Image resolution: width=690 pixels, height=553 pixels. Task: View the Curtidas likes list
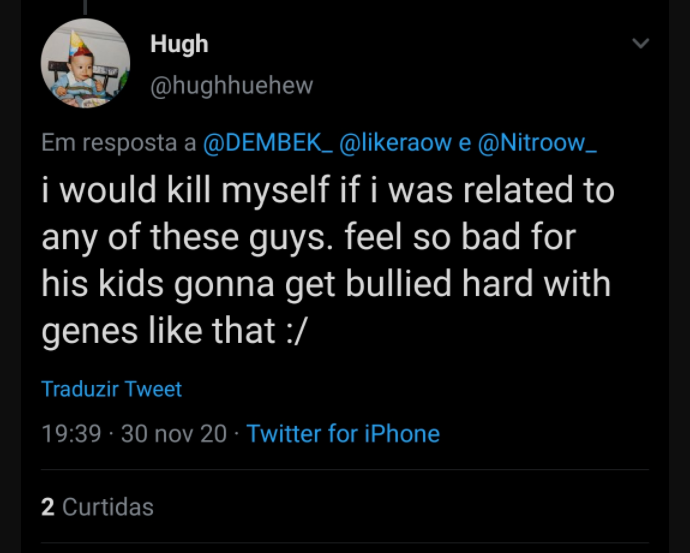pos(108,507)
